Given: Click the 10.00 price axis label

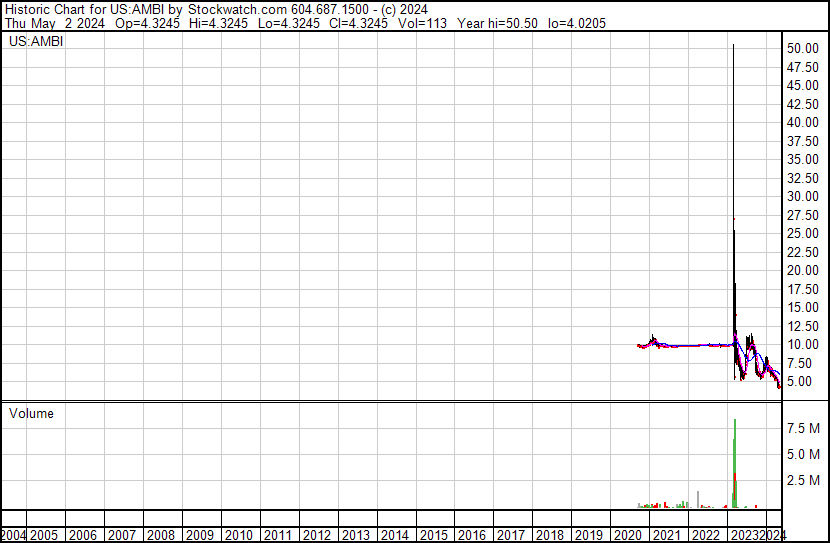Looking at the screenshot, I should [804, 344].
